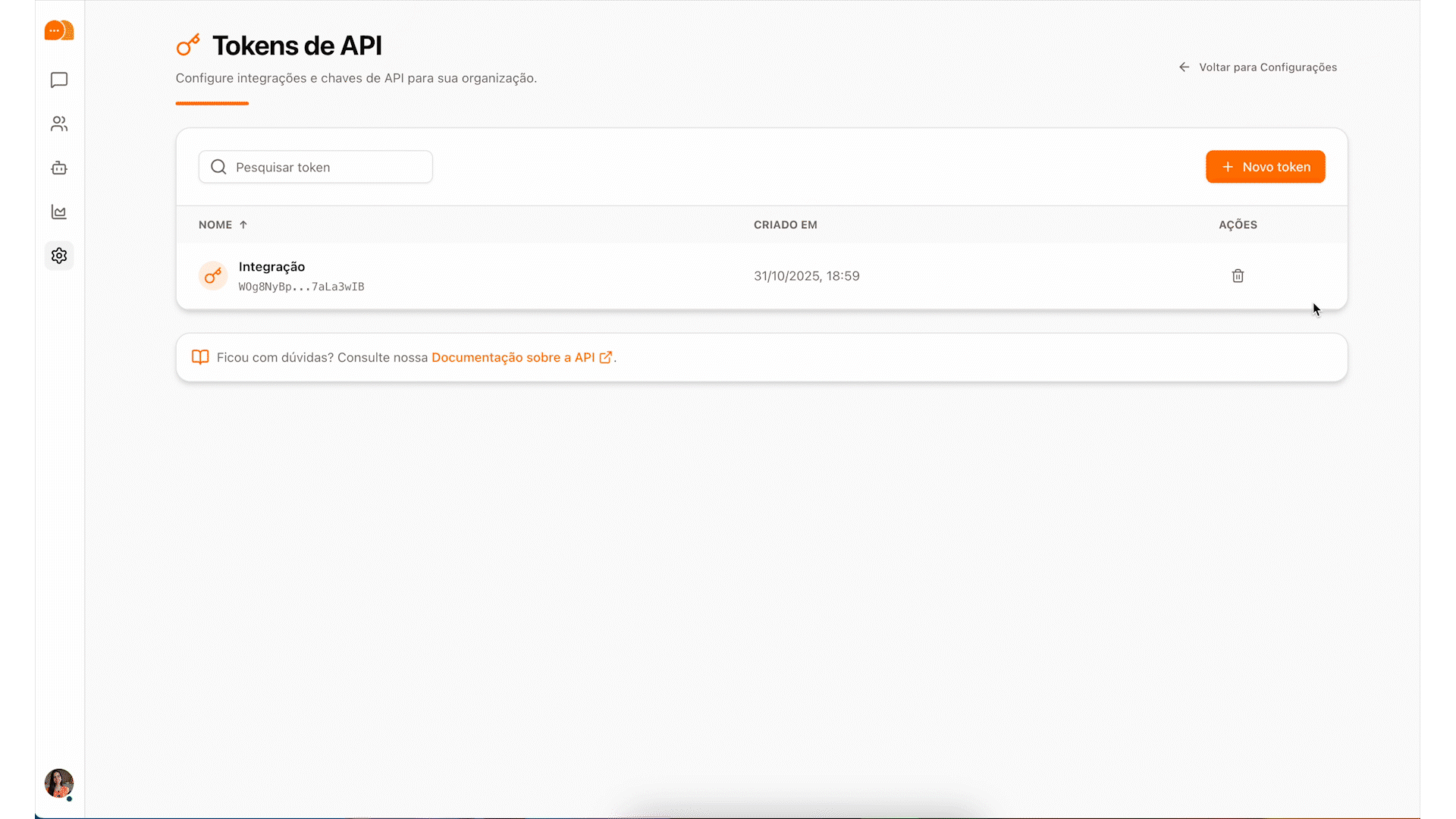Open the settings gear icon in sidebar
The height and width of the screenshot is (819, 1456).
59,256
